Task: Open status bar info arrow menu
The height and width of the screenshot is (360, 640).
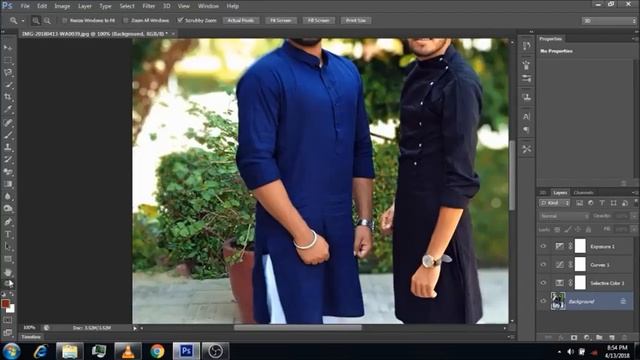Action: click(135, 328)
